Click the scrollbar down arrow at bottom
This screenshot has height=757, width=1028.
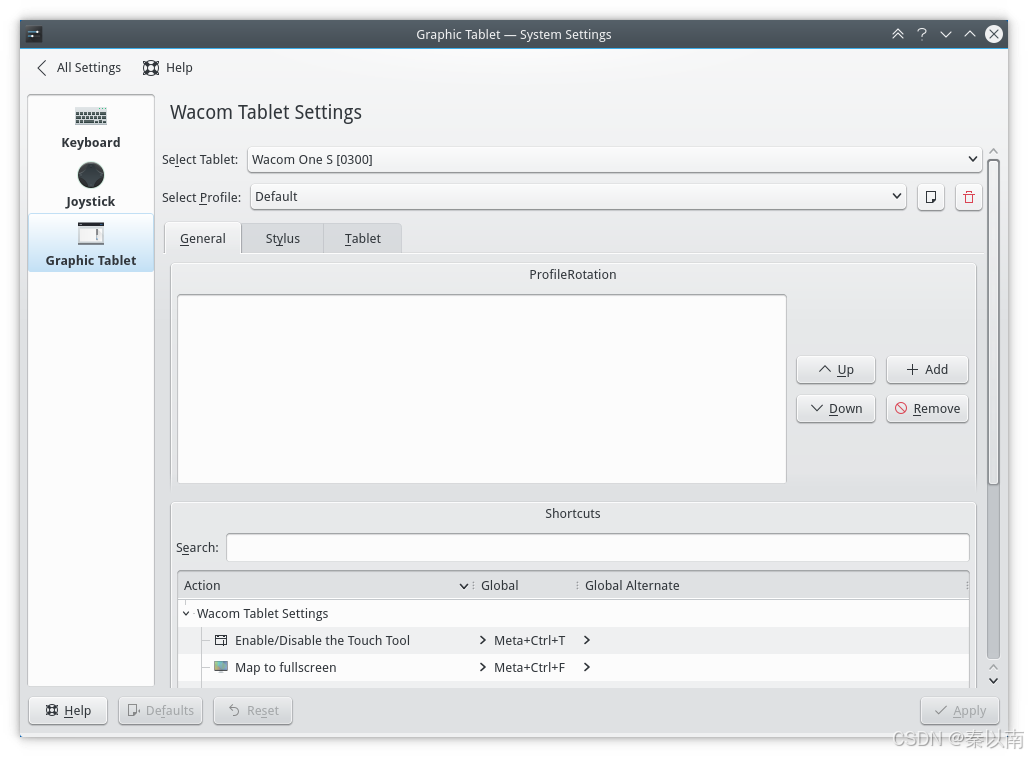(993, 681)
